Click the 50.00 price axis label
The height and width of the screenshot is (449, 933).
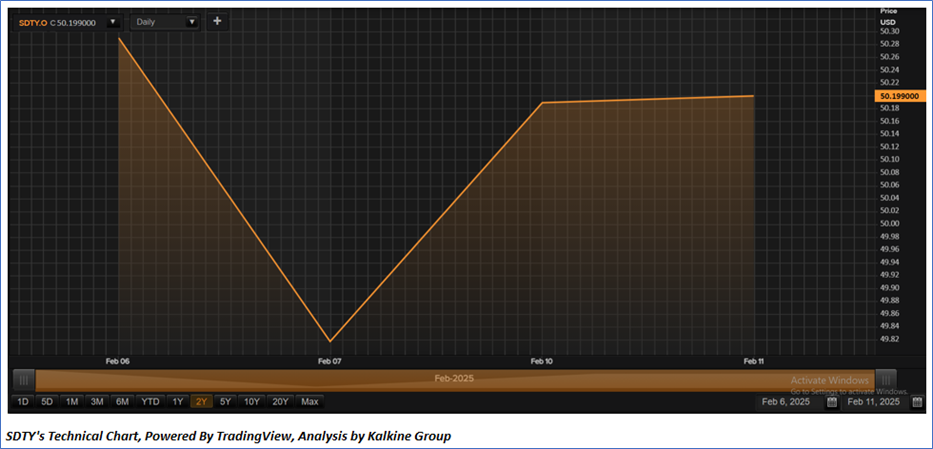tap(890, 224)
